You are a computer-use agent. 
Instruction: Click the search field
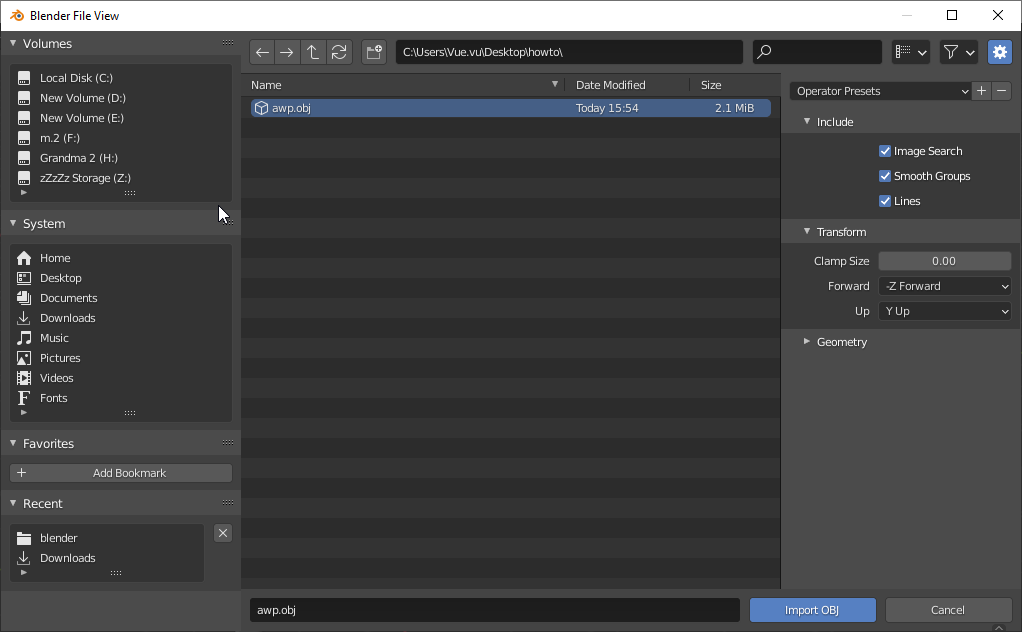point(817,52)
